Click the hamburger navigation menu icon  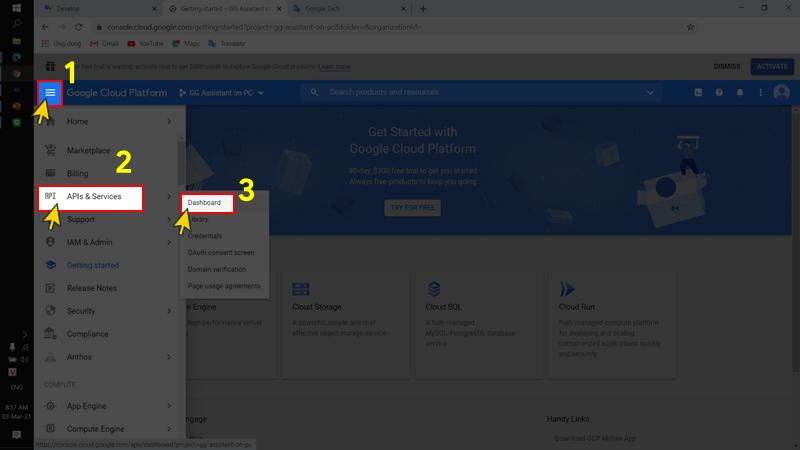(x=50, y=92)
